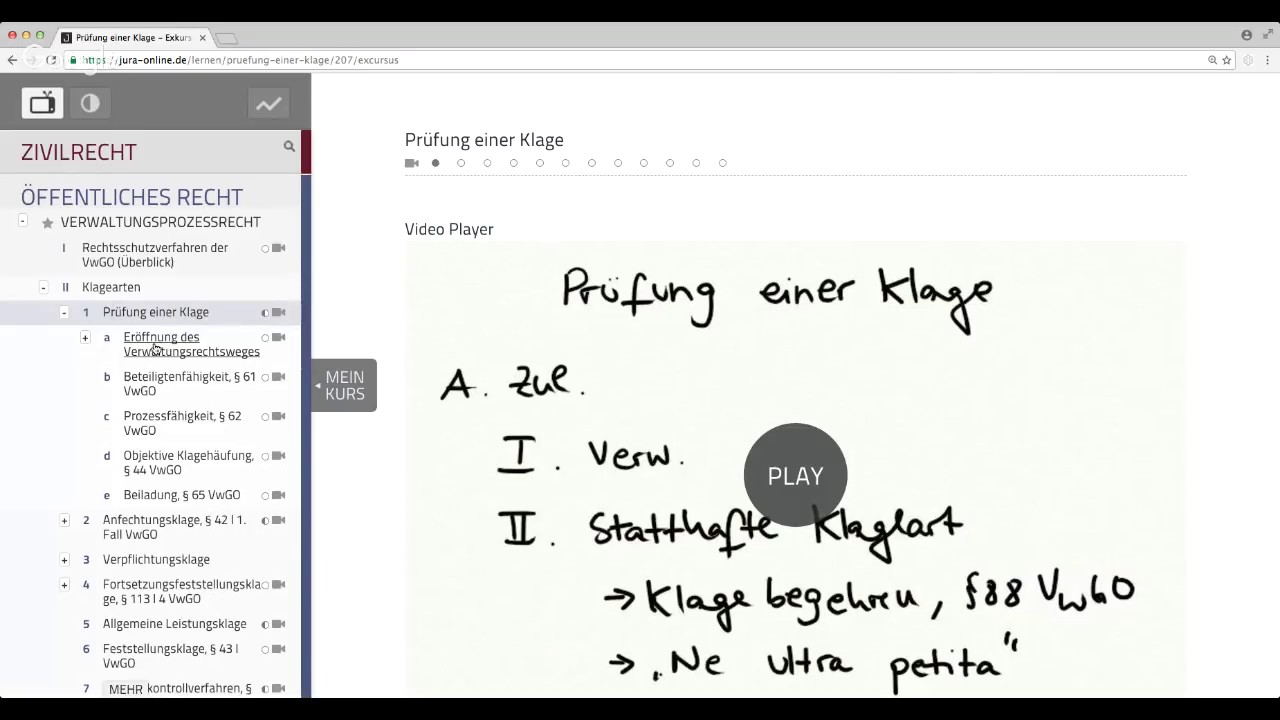The width and height of the screenshot is (1280, 720).
Task: Click the browser address bar URL
Action: (240, 60)
